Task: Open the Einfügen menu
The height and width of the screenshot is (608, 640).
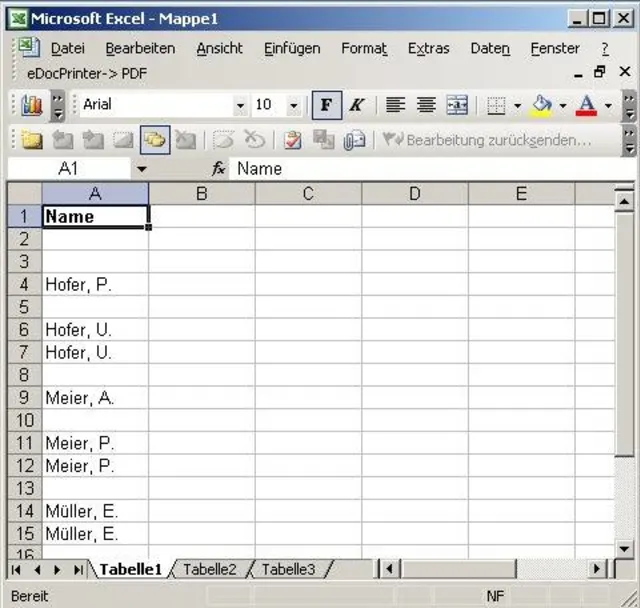Action: [292, 49]
